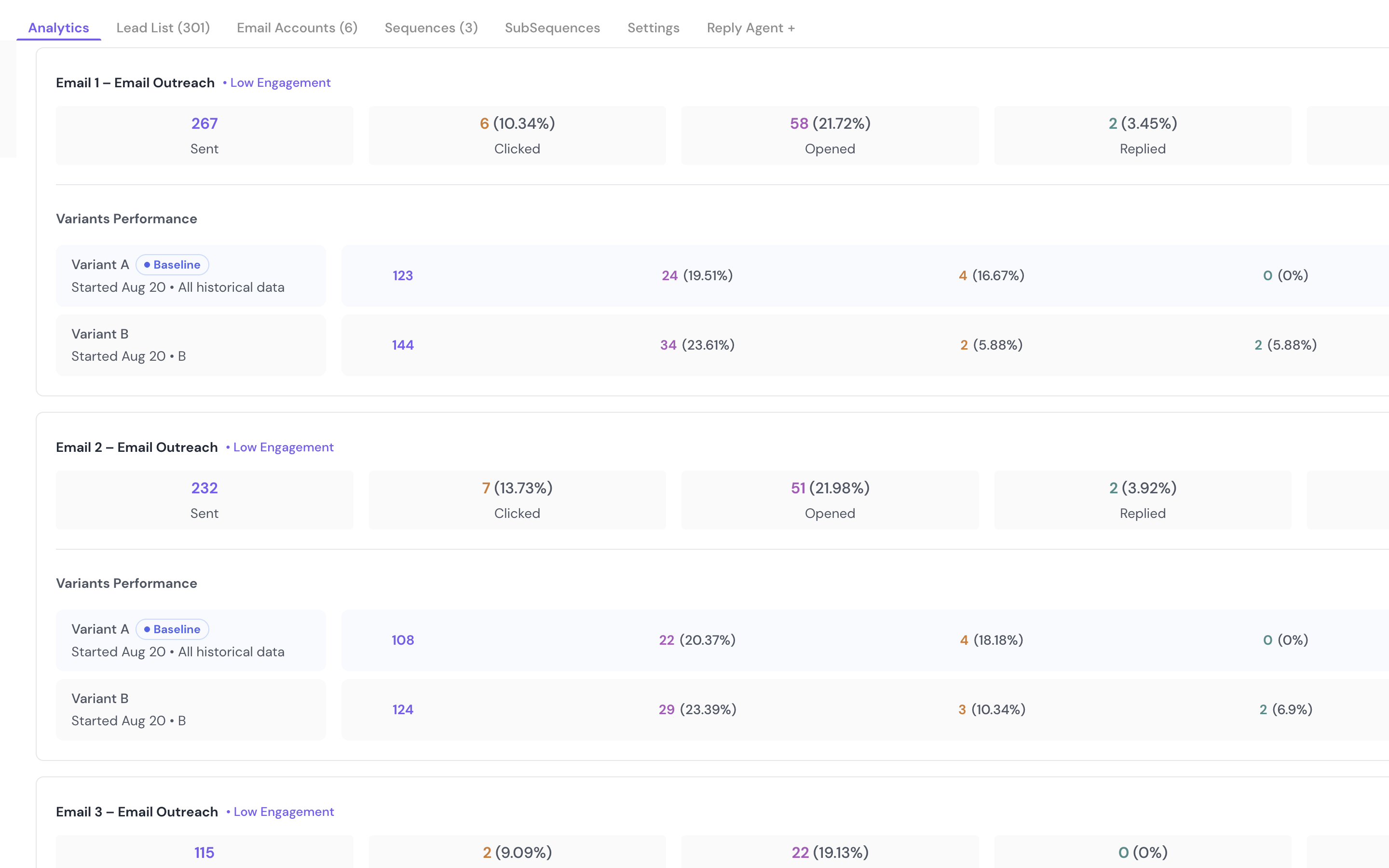Select Email 2 Sent count 232
Image resolution: width=1389 pixels, height=868 pixels.
click(204, 488)
